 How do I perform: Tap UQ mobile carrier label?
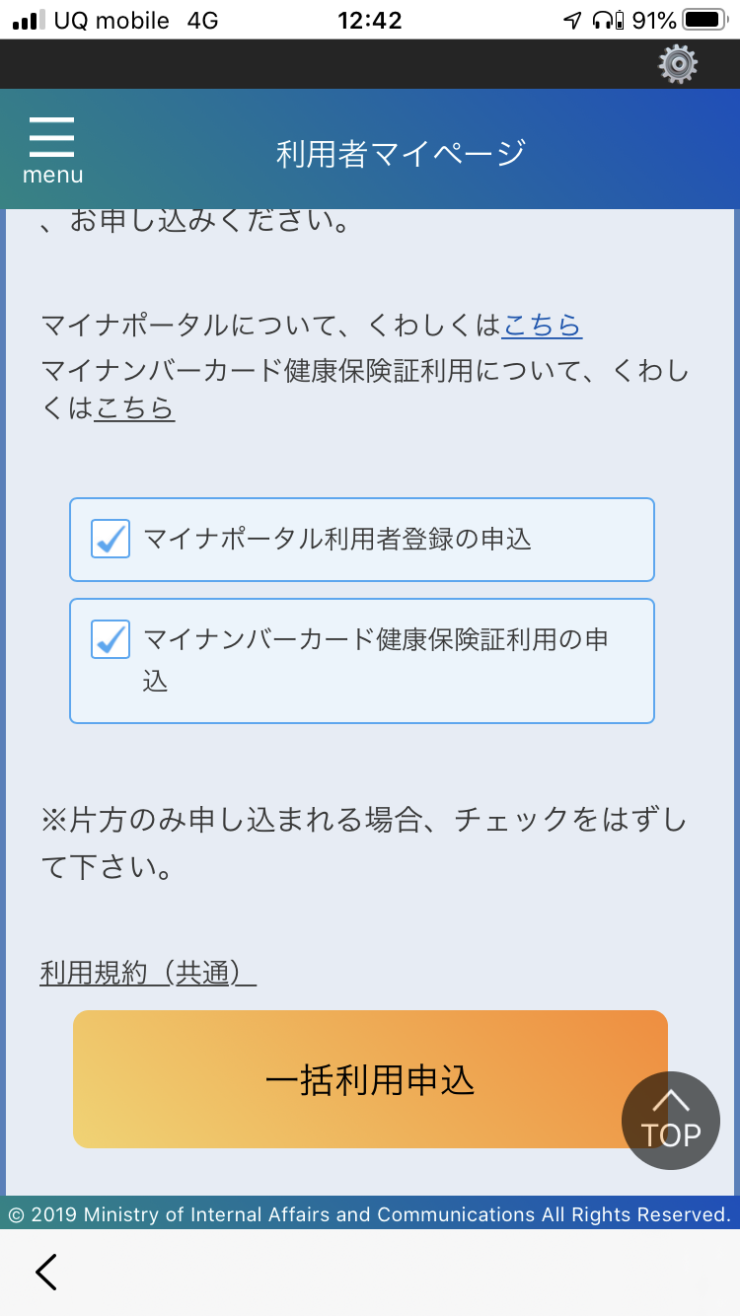pos(110,20)
